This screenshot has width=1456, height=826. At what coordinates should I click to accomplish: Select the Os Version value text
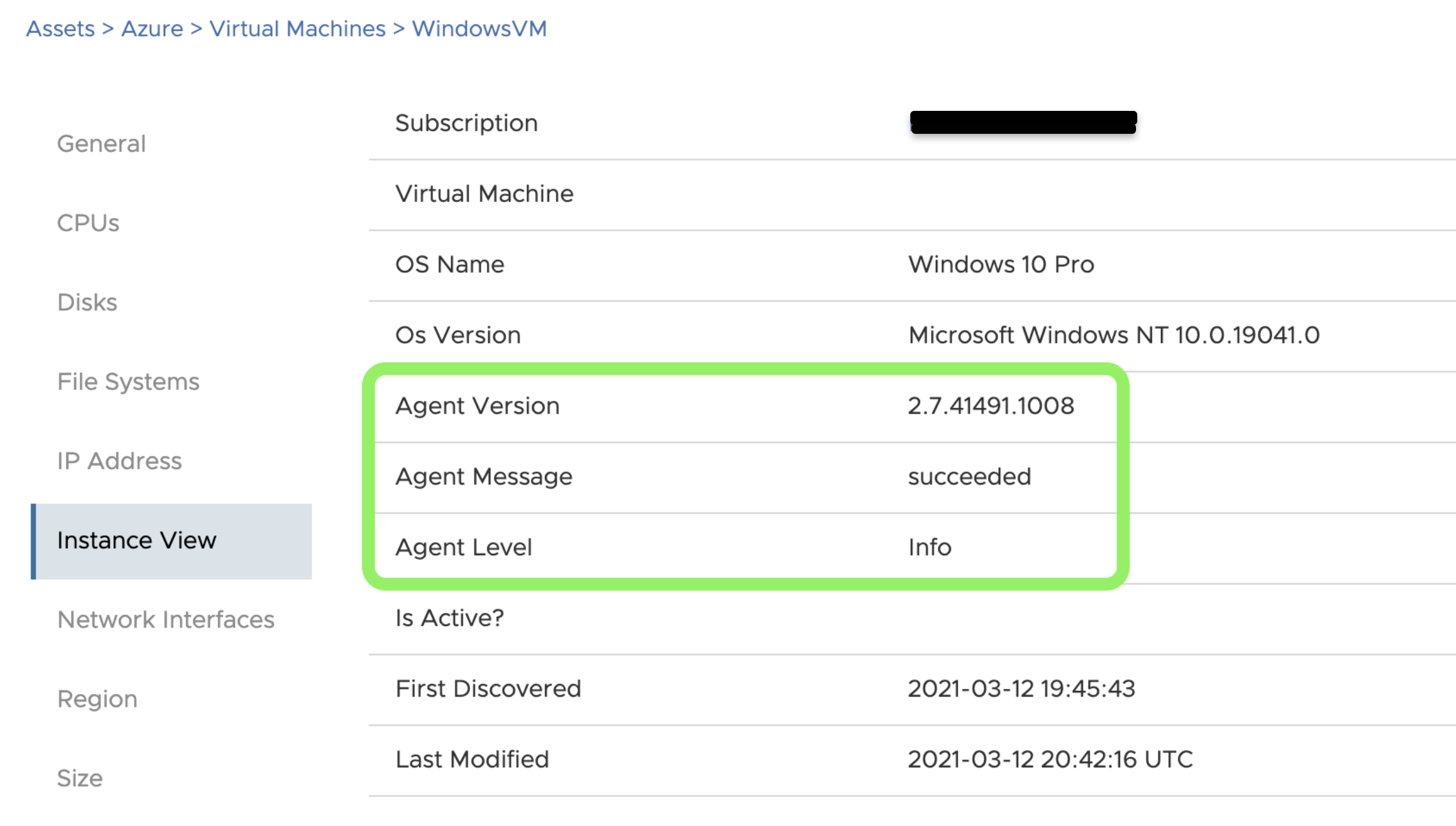(1114, 335)
